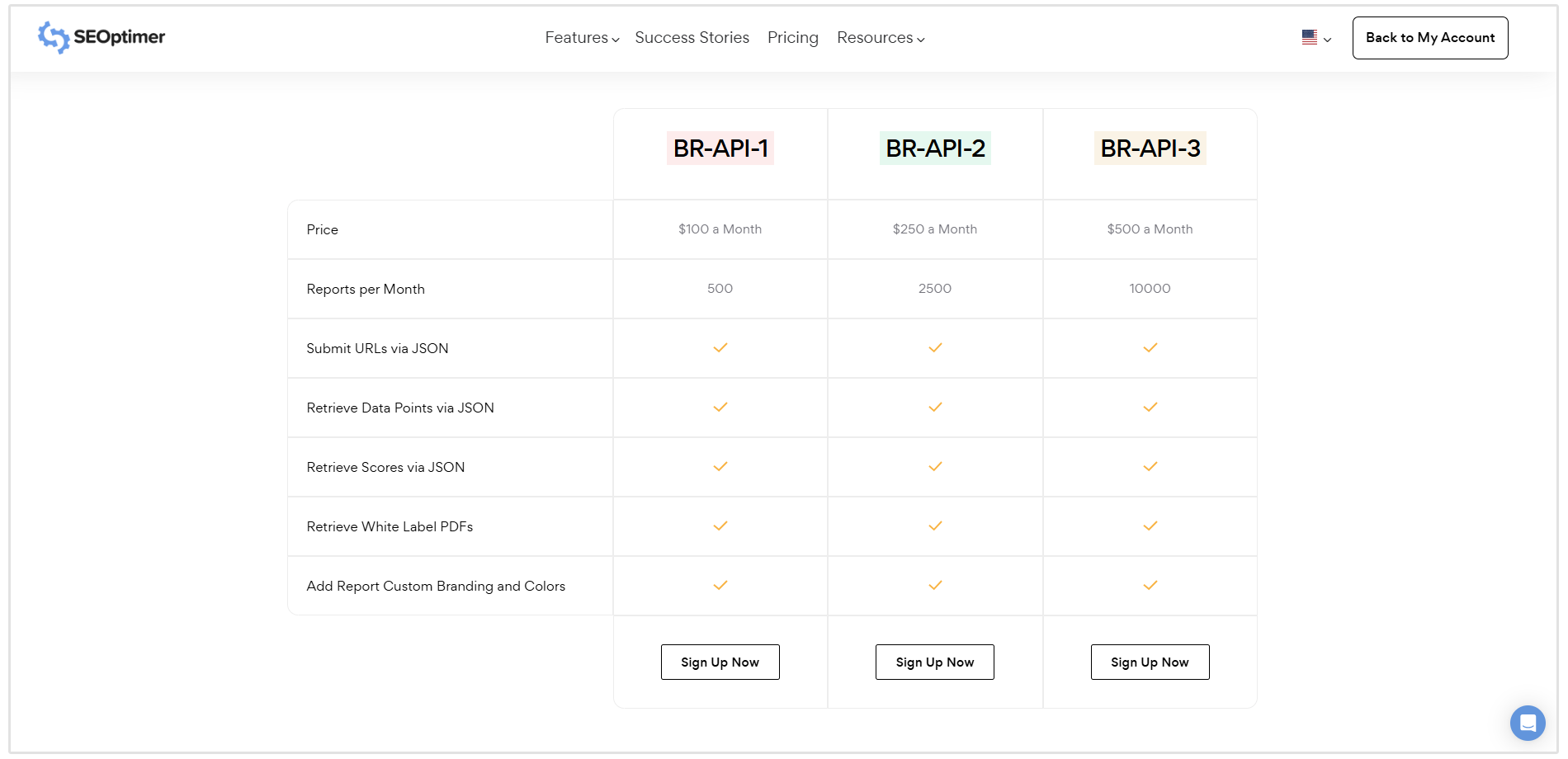This screenshot has width=1568, height=759.
Task: Select the BR-API-1 plan heading
Action: click(x=720, y=148)
